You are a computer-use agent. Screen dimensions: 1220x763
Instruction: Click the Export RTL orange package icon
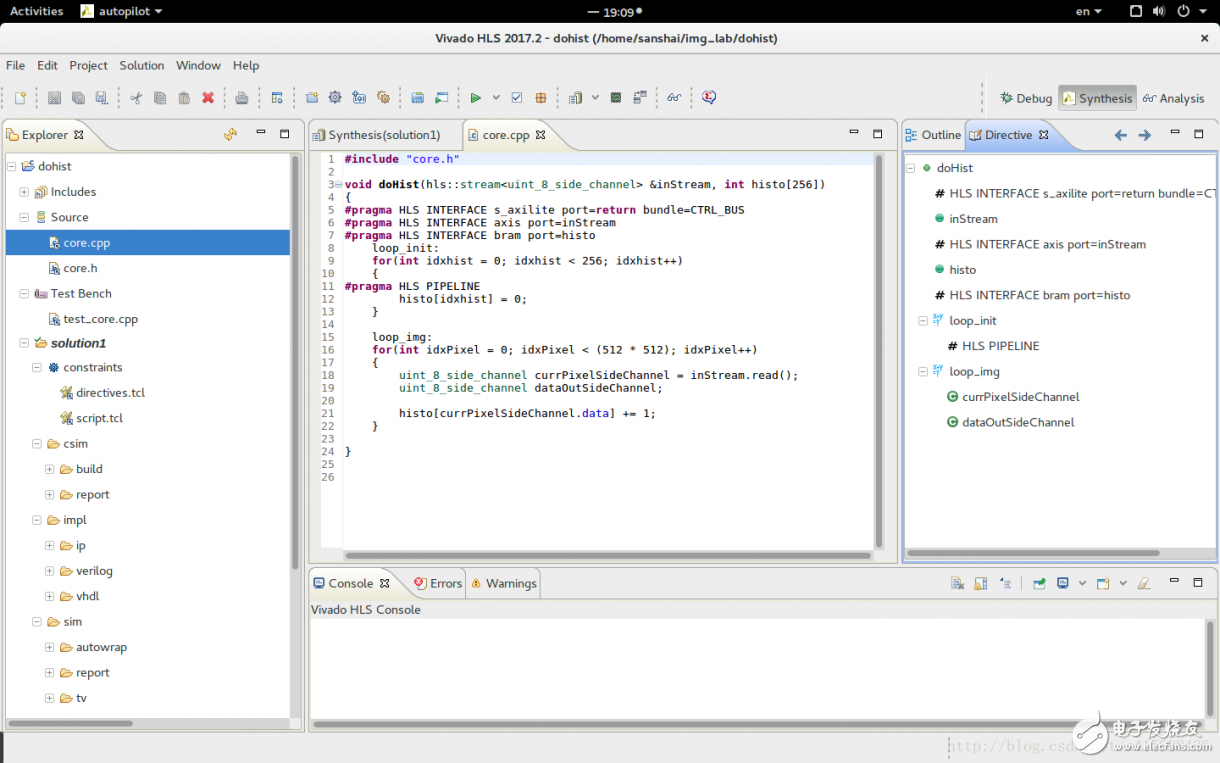[x=541, y=98]
